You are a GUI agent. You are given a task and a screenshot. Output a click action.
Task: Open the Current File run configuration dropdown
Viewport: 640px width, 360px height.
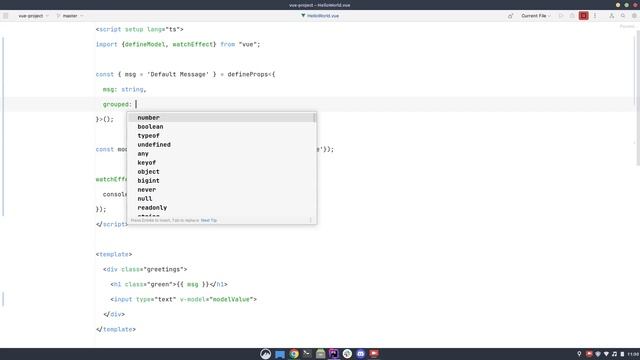(x=536, y=16)
